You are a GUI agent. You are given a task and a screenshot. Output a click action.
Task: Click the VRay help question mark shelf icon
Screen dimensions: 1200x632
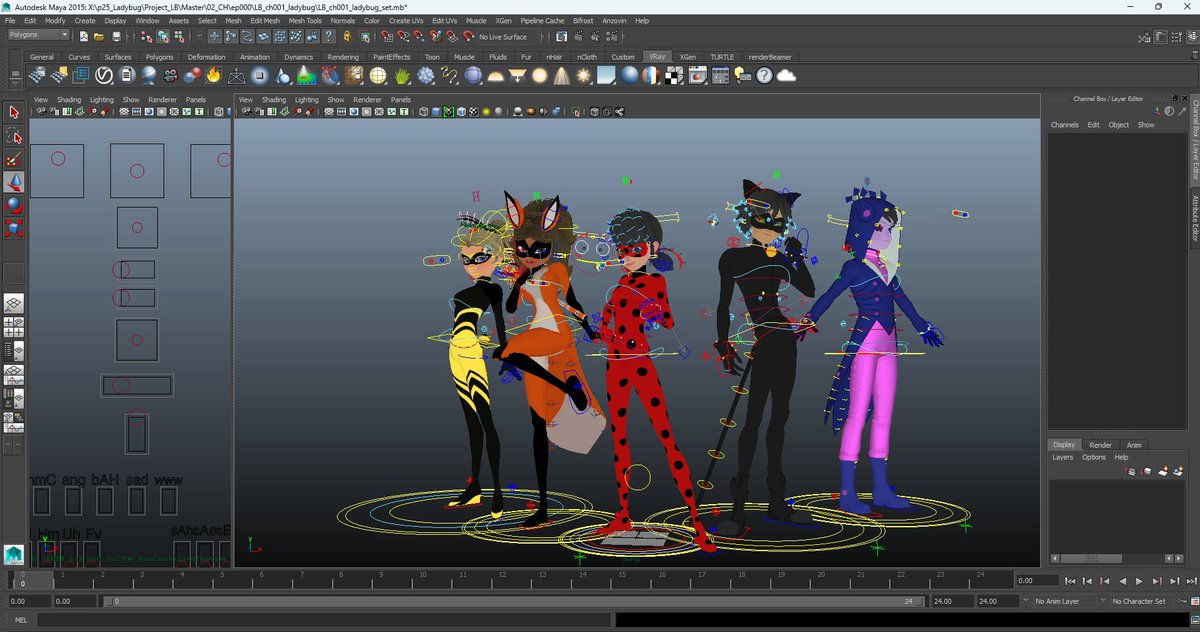pos(764,75)
